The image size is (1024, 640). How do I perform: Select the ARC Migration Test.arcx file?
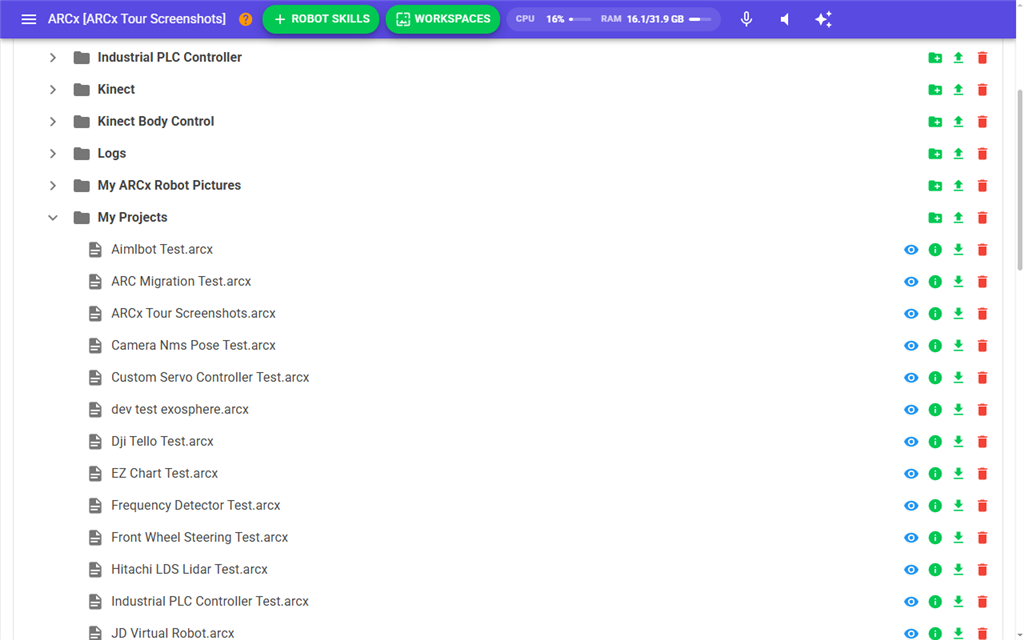(181, 281)
